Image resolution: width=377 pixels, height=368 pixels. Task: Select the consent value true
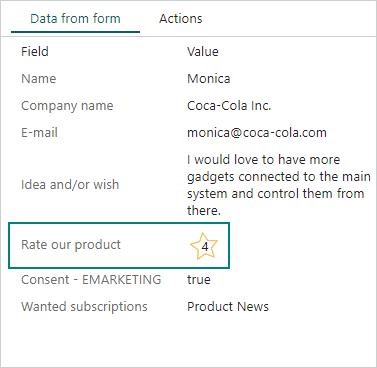199,280
